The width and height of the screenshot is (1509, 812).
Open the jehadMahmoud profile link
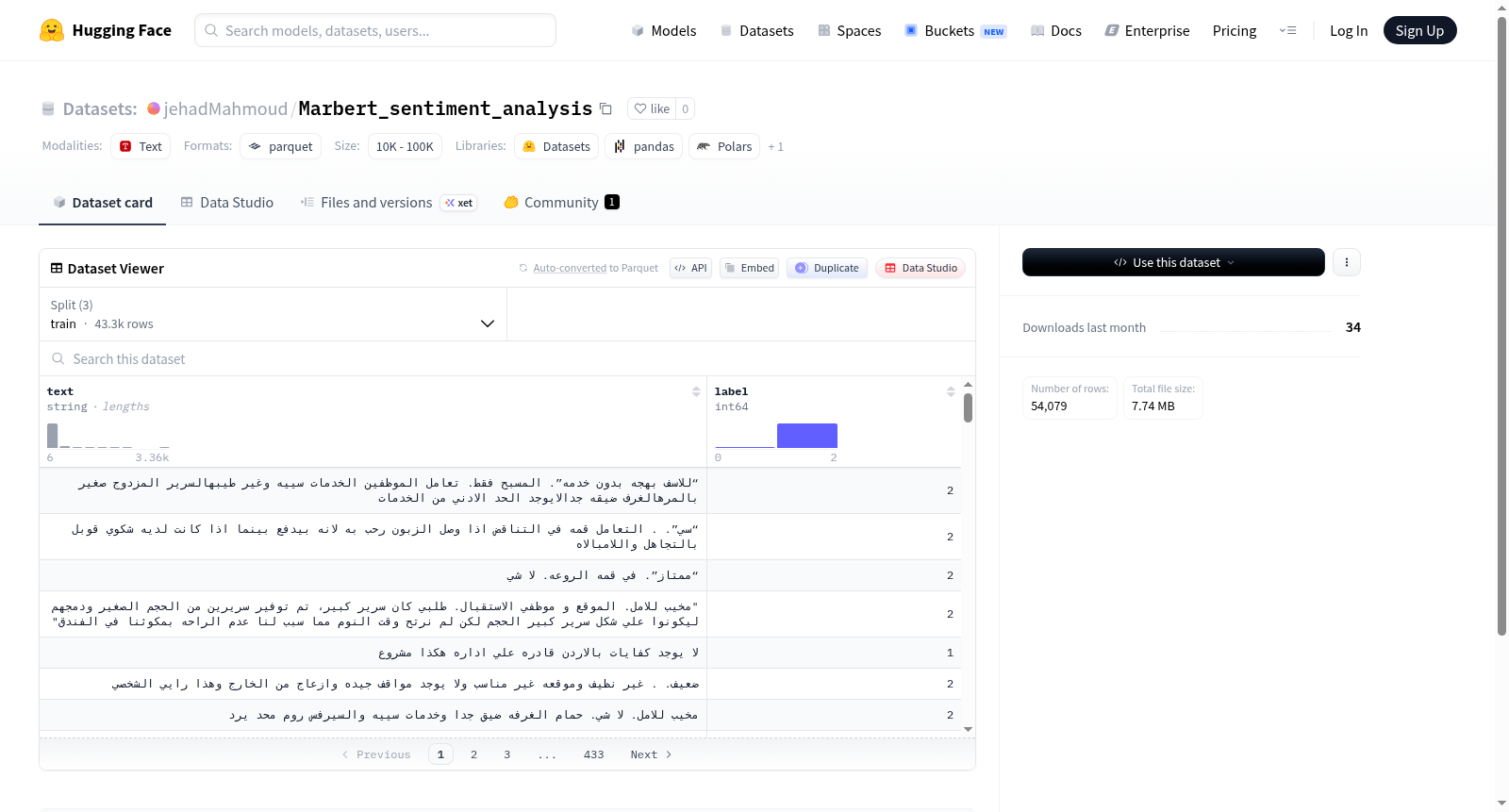tap(225, 108)
